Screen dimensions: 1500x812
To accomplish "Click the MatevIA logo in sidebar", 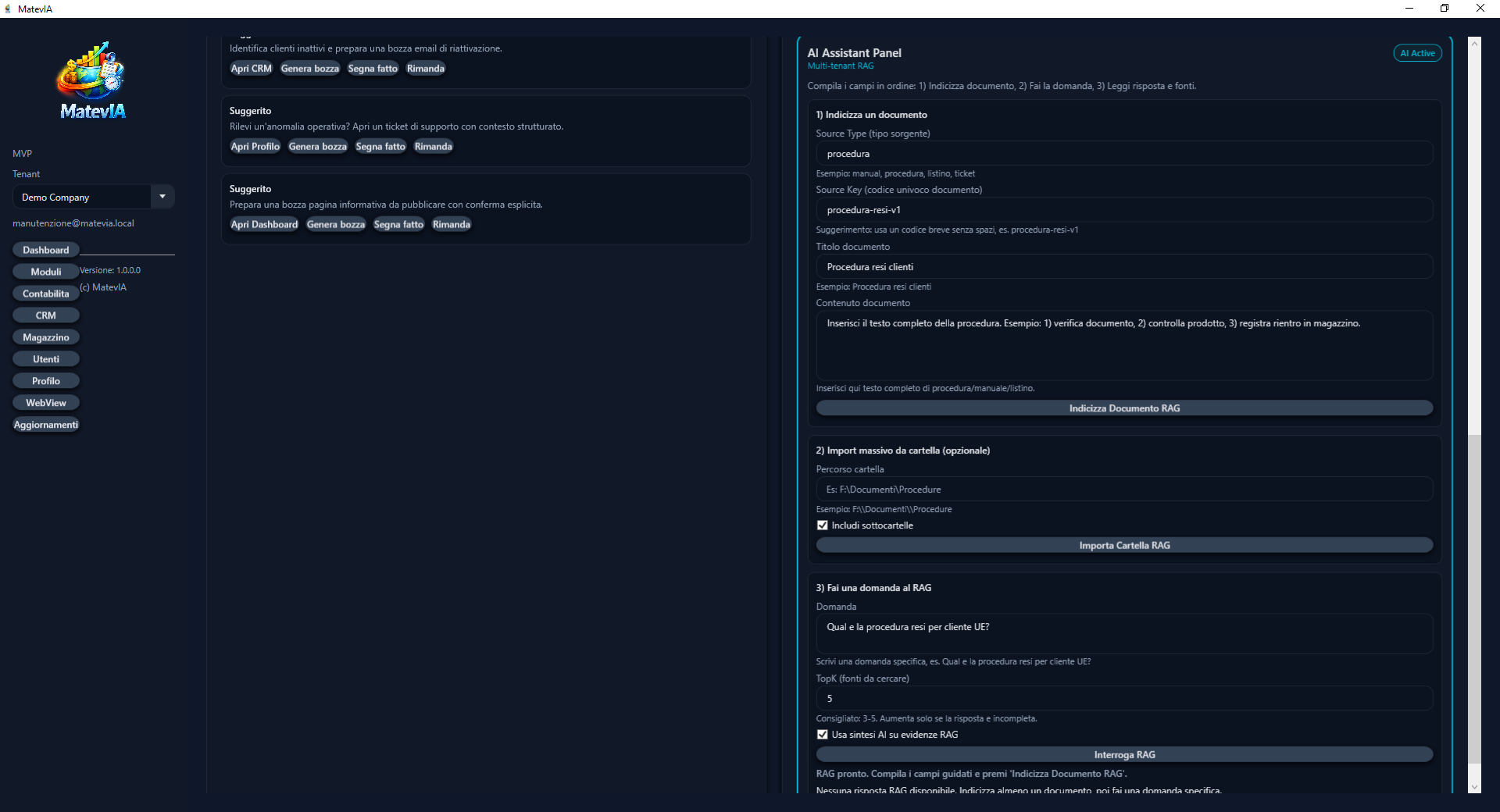I will (x=92, y=80).
